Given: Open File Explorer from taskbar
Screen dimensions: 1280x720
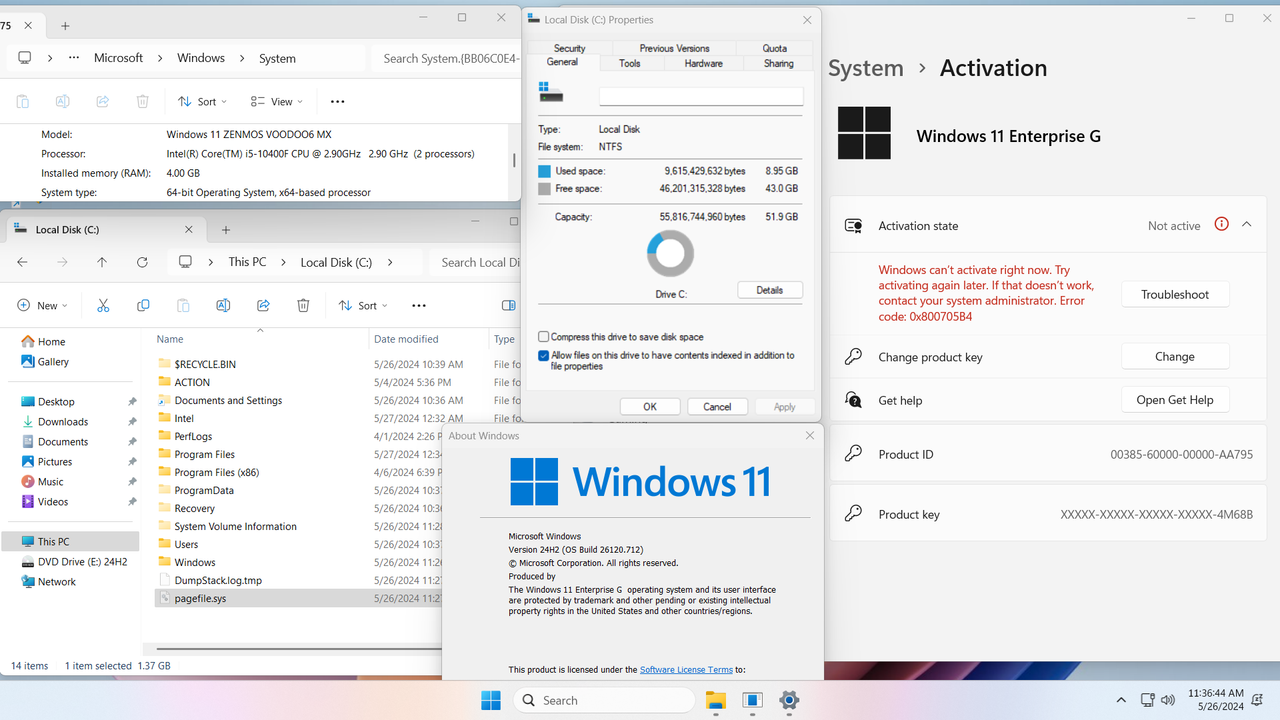Looking at the screenshot, I should tap(715, 700).
